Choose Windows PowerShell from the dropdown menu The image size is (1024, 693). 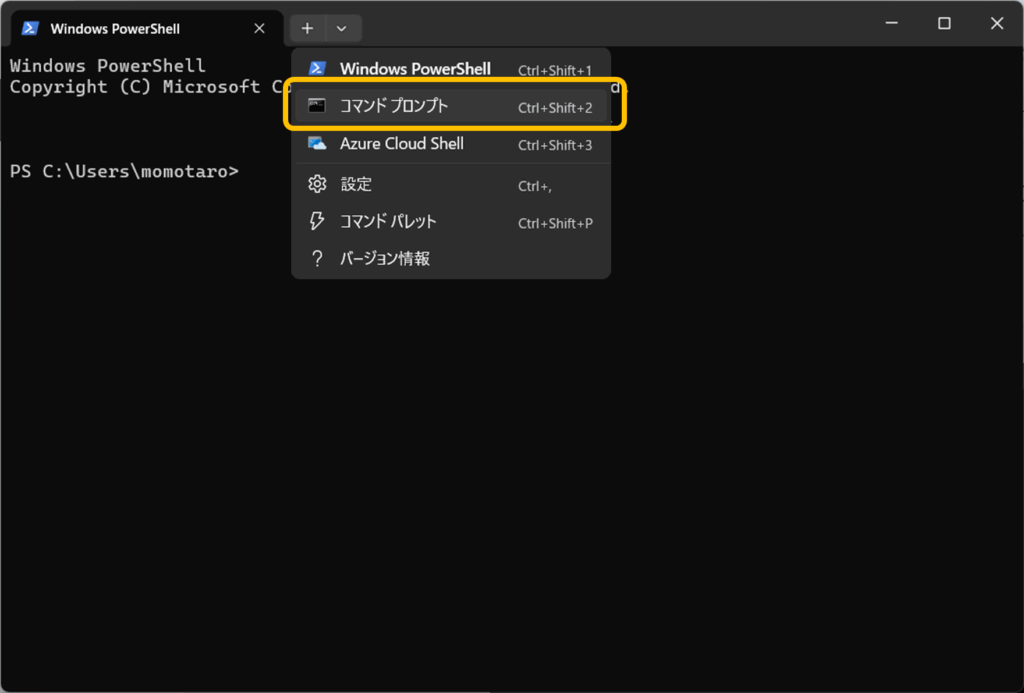(451, 69)
